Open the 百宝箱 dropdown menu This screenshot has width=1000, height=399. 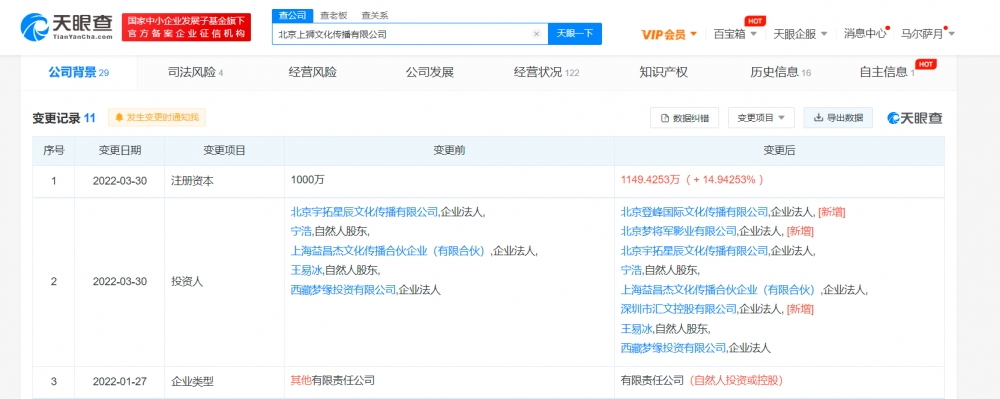point(735,34)
